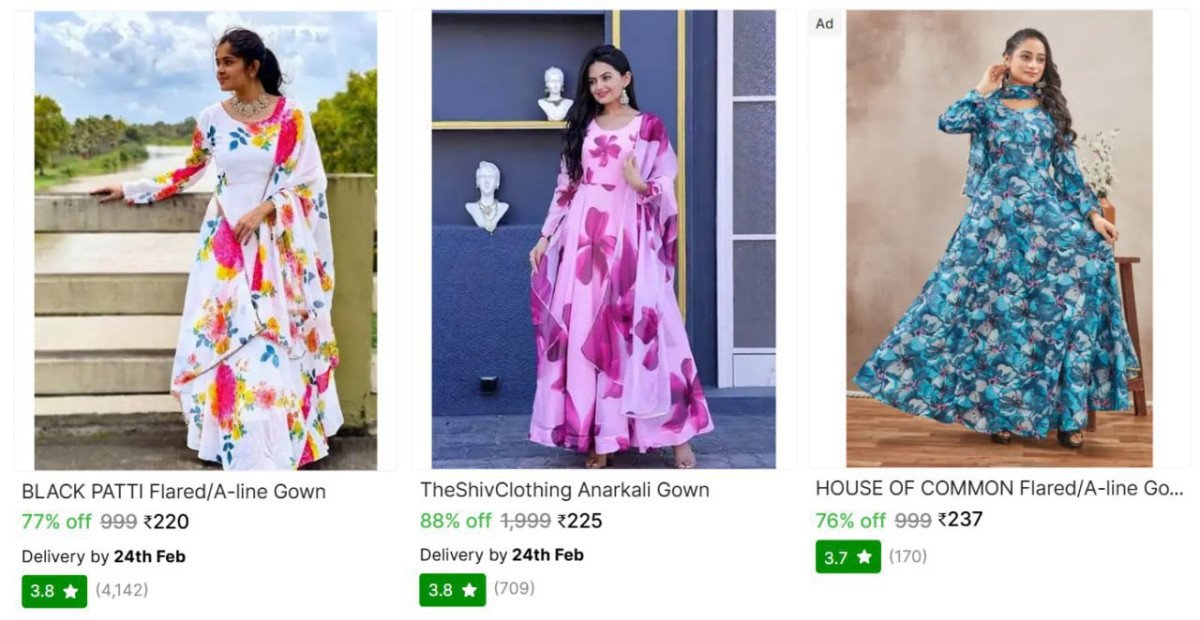The width and height of the screenshot is (1200, 620).
Task: Click the Ad label on the blue gown
Action: [825, 24]
